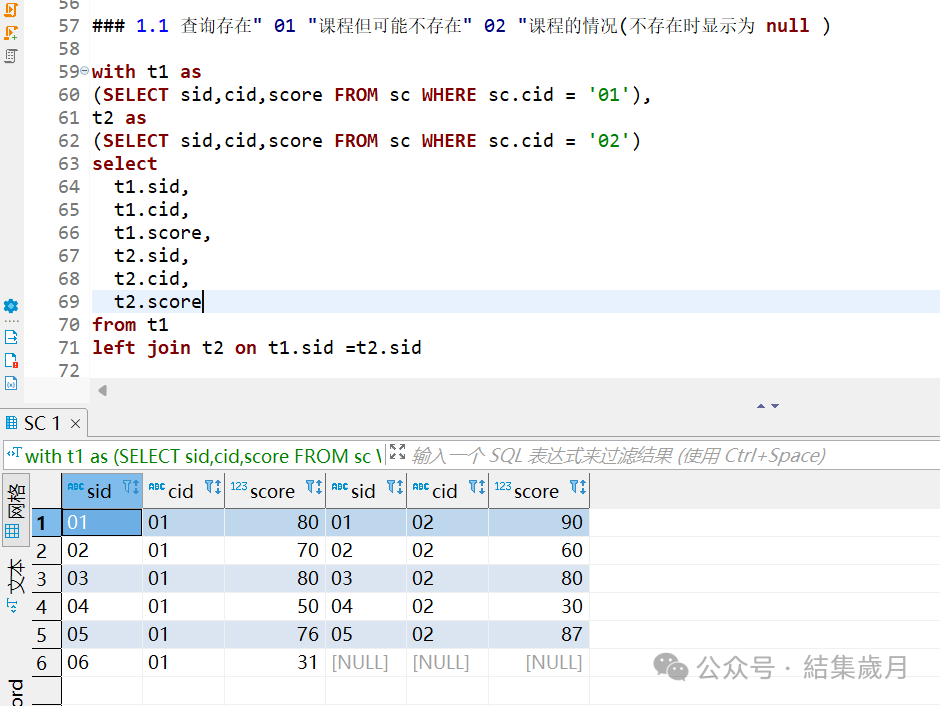Screen dimensions: 940x706
Task: Select the highlighted sid column header label
Action: point(99,491)
